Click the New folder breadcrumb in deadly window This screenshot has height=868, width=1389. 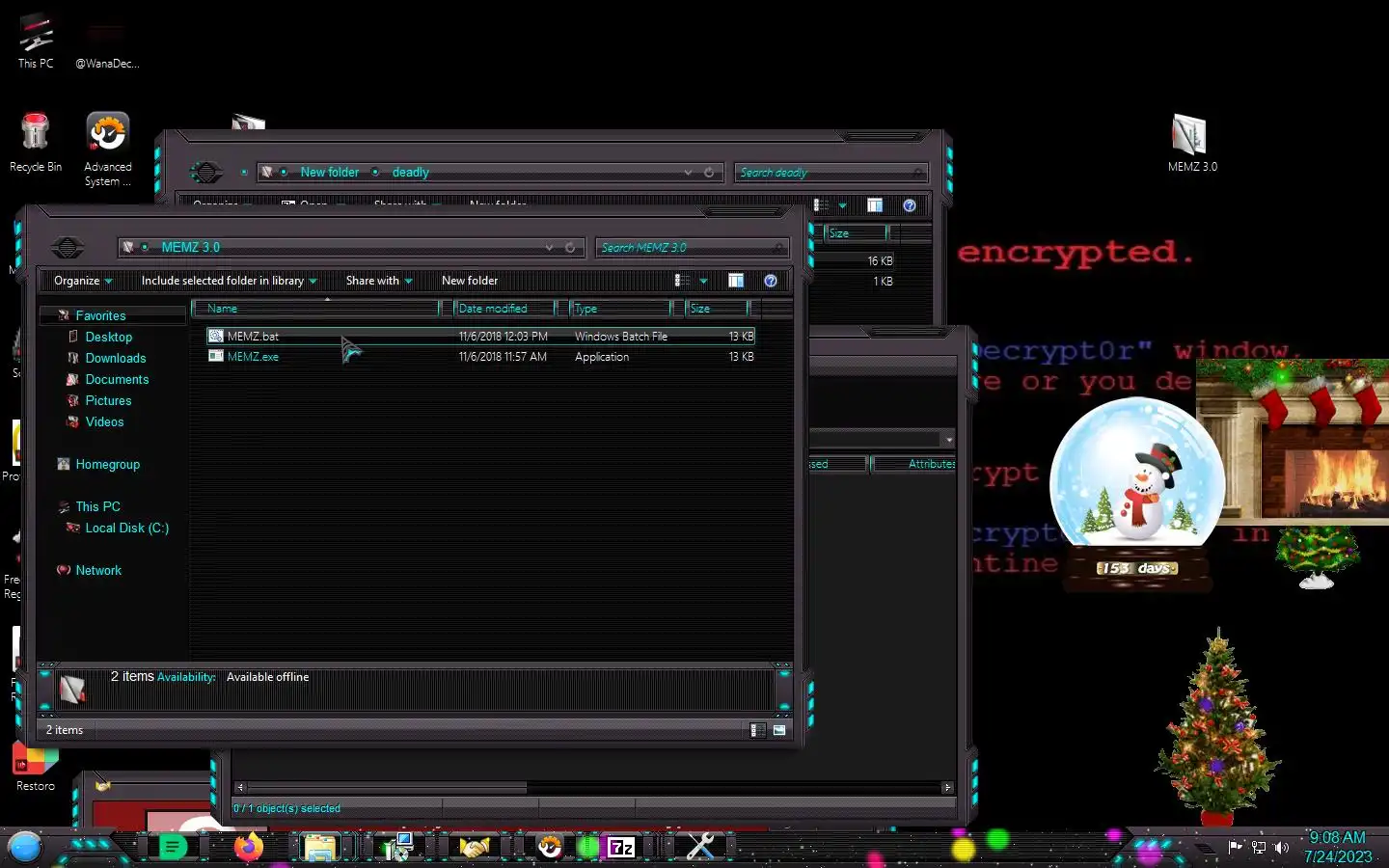[x=330, y=173]
